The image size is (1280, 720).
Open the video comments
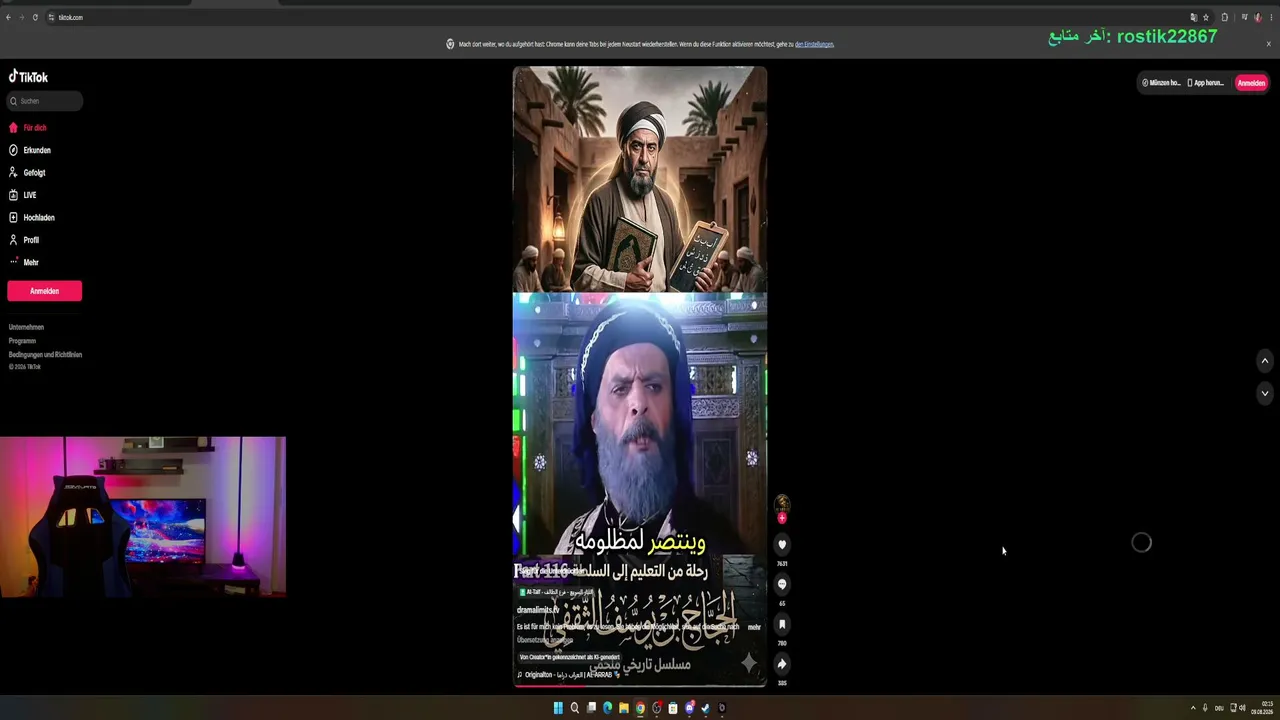coord(782,584)
